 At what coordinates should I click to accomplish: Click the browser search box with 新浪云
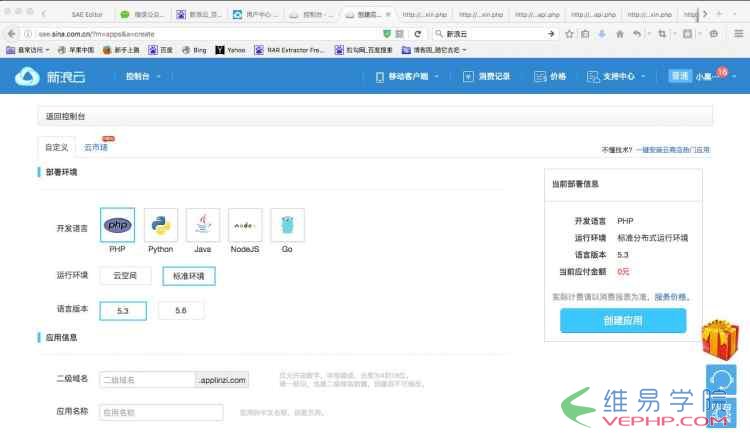493,34
